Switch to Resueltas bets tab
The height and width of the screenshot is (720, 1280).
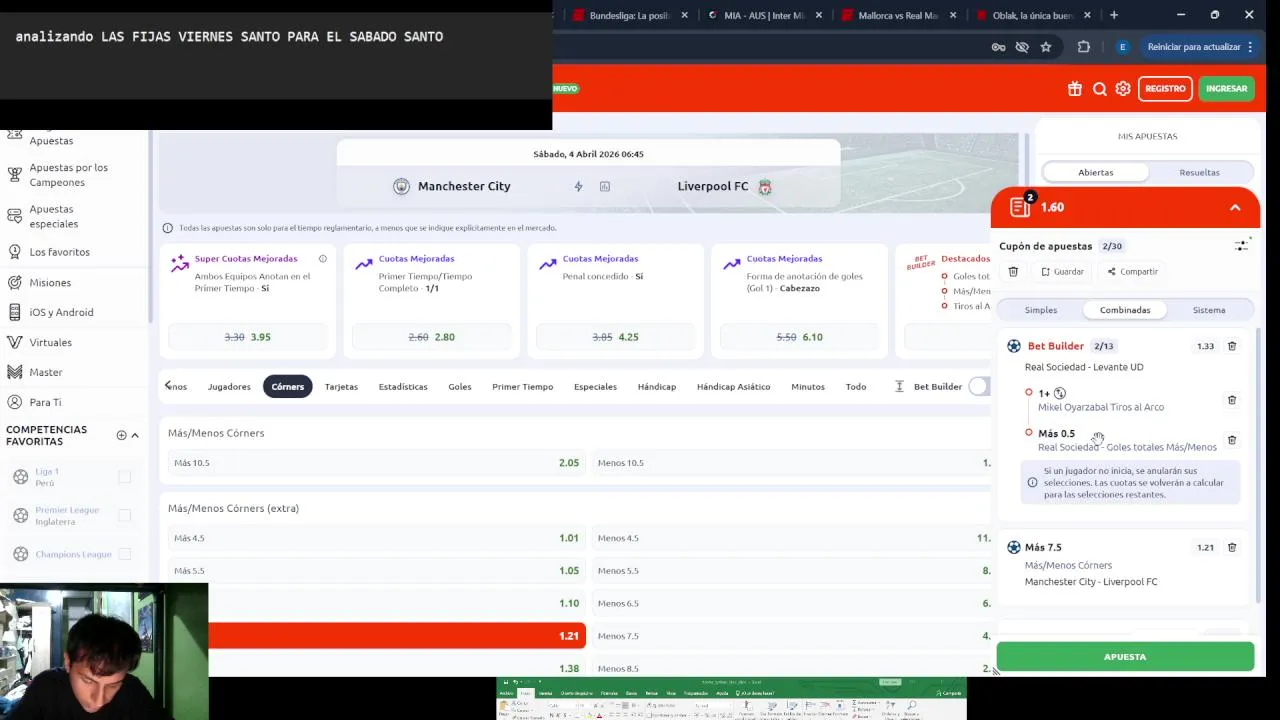click(x=1199, y=172)
